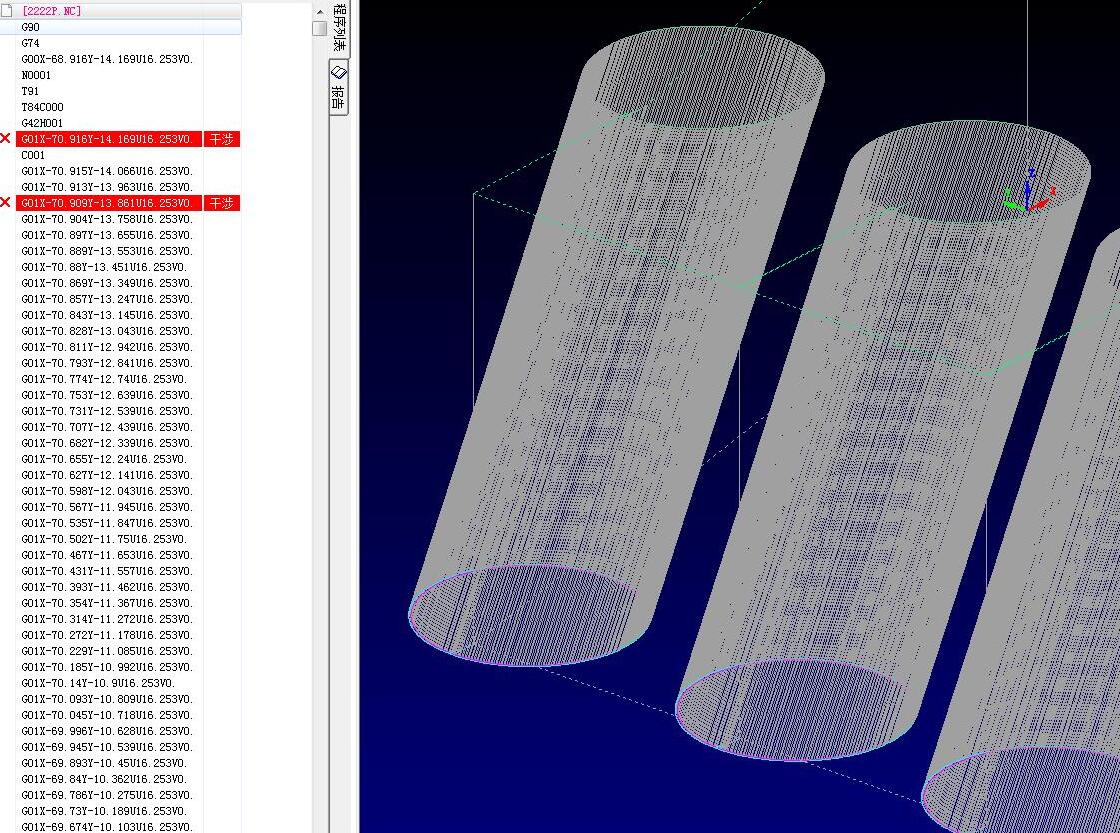Open the 程序列表 vertical tab
Viewport: 1120px width, 833px height.
pyautogui.click(x=340, y=27)
